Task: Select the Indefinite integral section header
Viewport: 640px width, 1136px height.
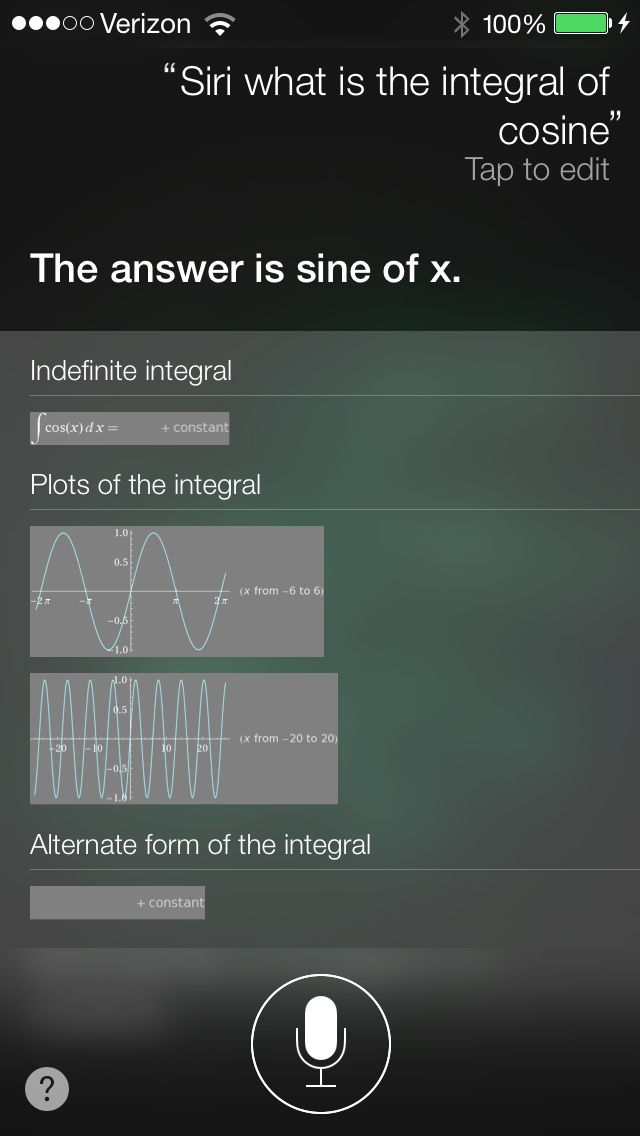Action: pyautogui.click(x=130, y=370)
